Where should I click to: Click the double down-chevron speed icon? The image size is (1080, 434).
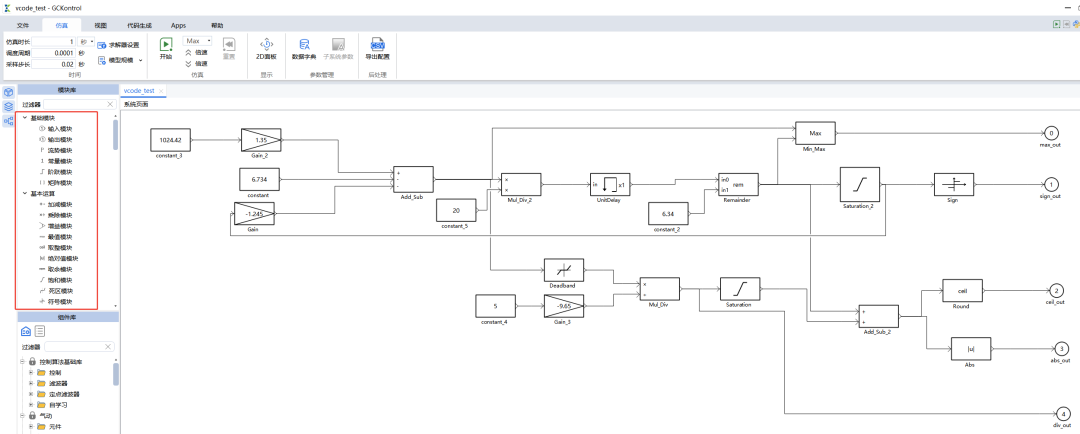coord(188,63)
